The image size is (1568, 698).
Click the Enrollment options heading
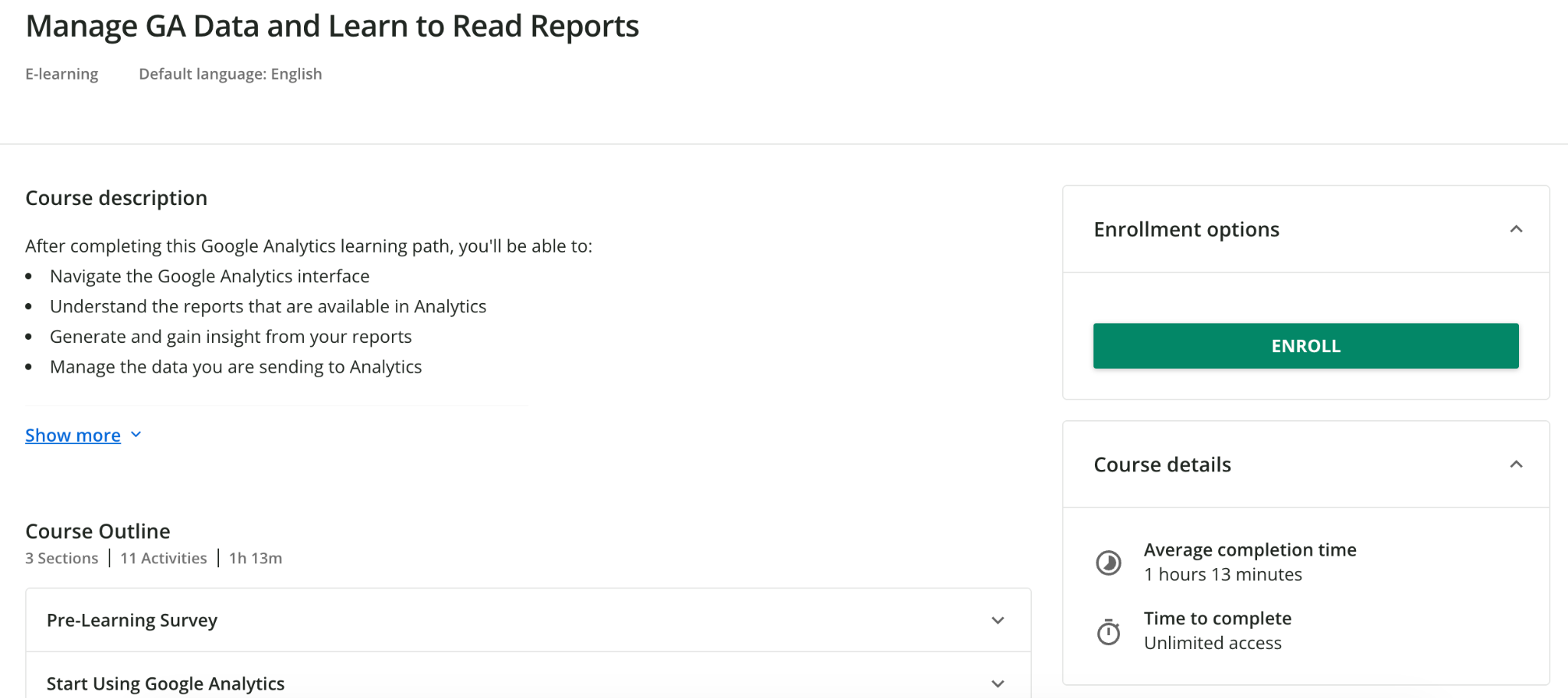click(1186, 230)
